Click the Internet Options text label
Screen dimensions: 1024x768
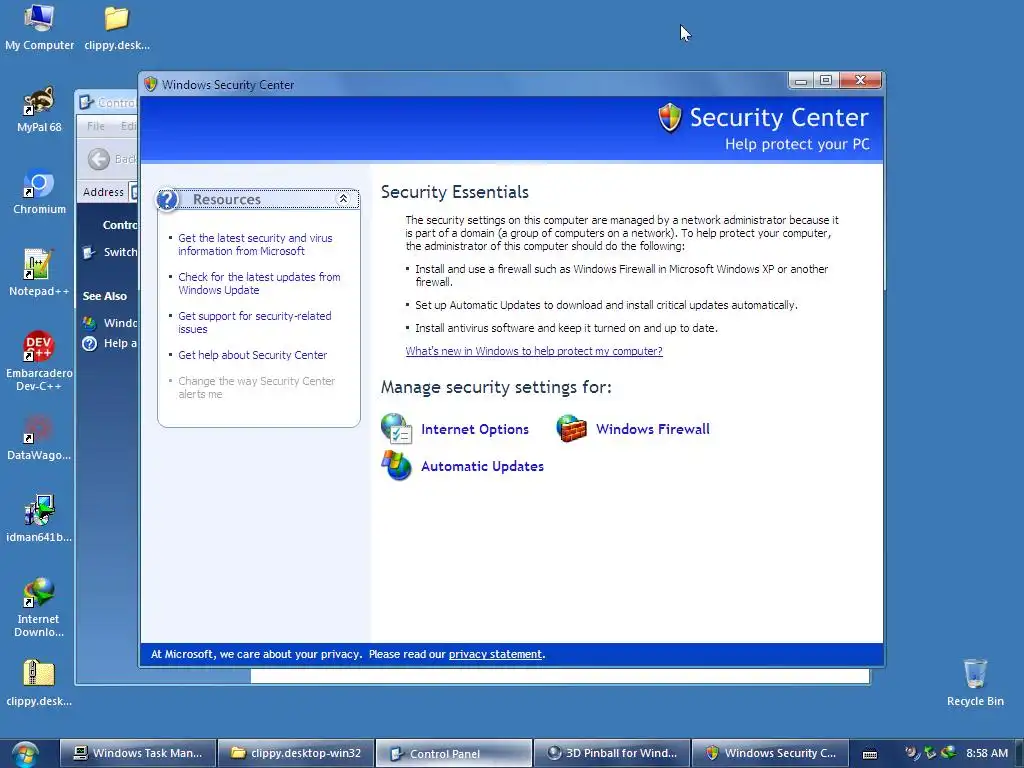tap(475, 429)
